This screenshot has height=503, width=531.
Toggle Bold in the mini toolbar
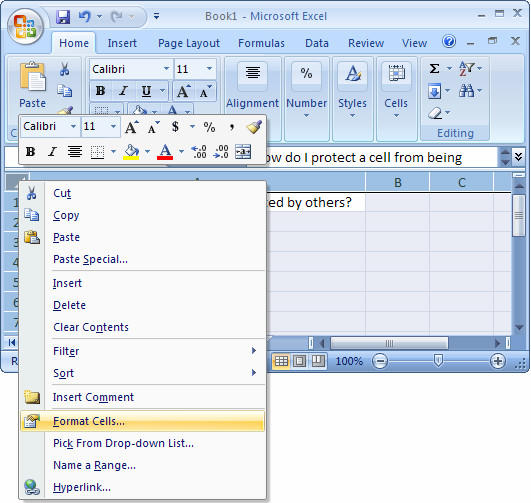tap(30, 152)
